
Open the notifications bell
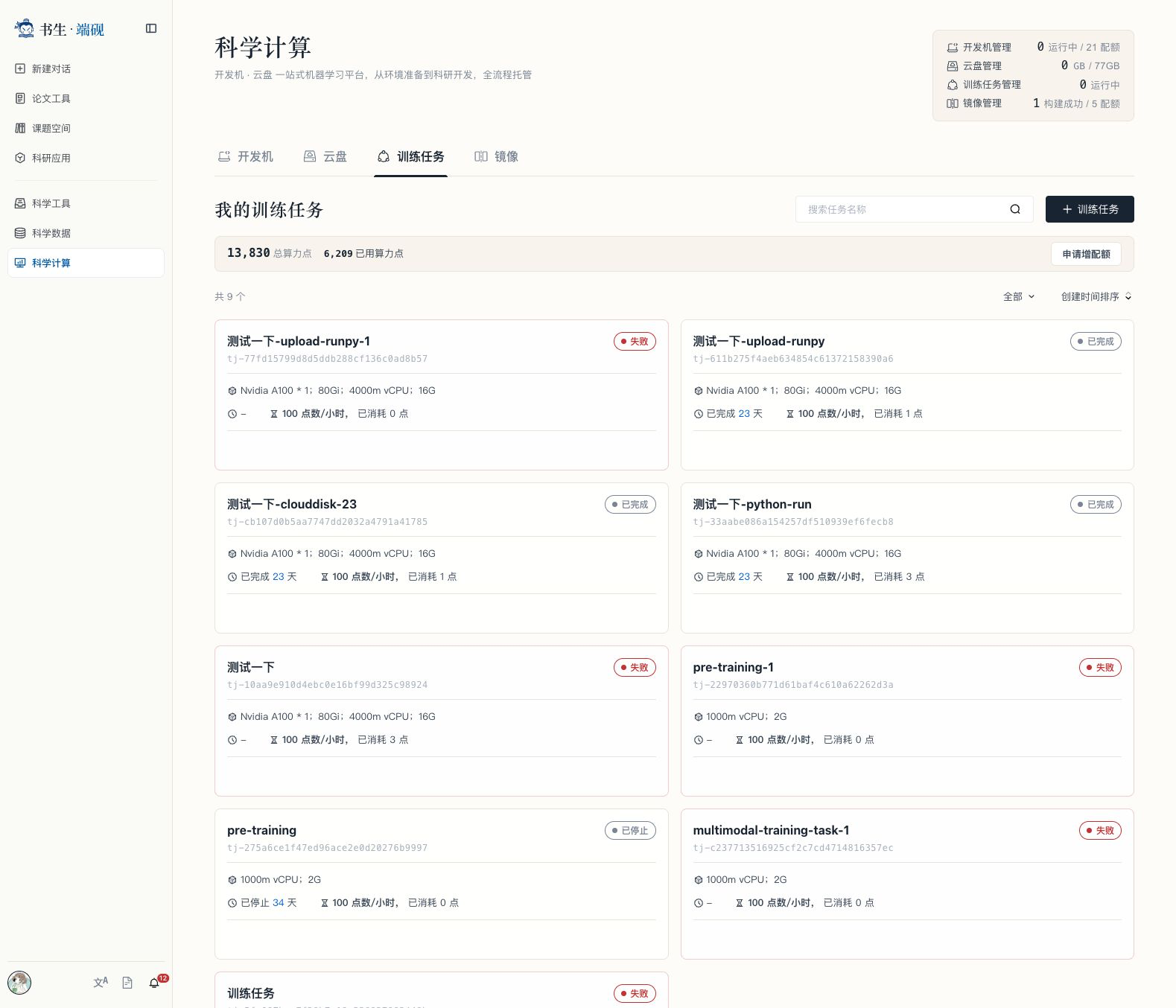tap(154, 983)
